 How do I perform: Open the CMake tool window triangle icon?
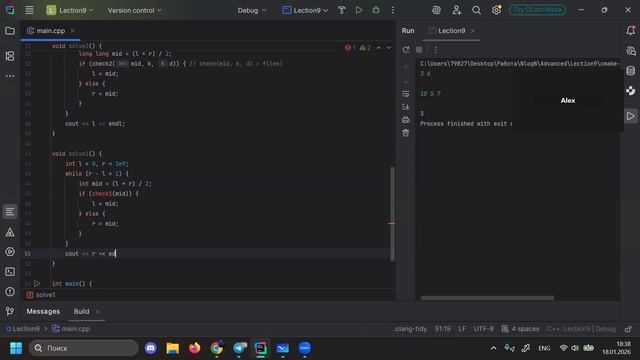[10, 232]
